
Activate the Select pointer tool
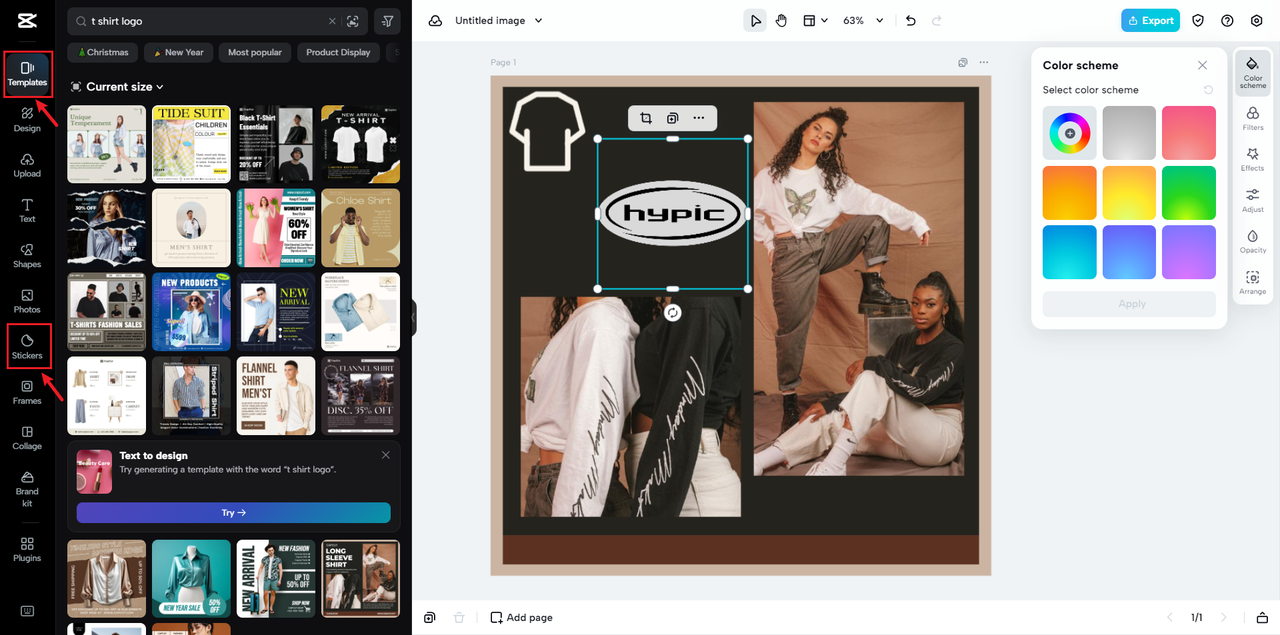click(755, 21)
